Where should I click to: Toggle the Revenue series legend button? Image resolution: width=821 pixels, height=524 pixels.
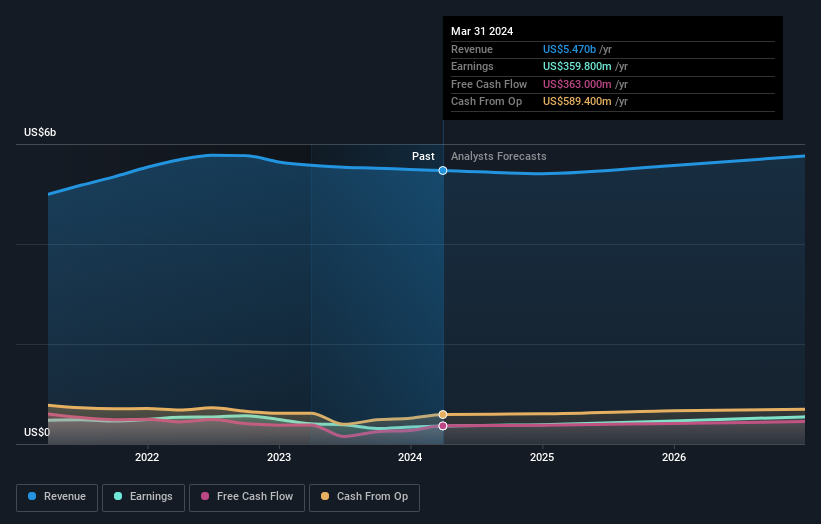pos(57,497)
